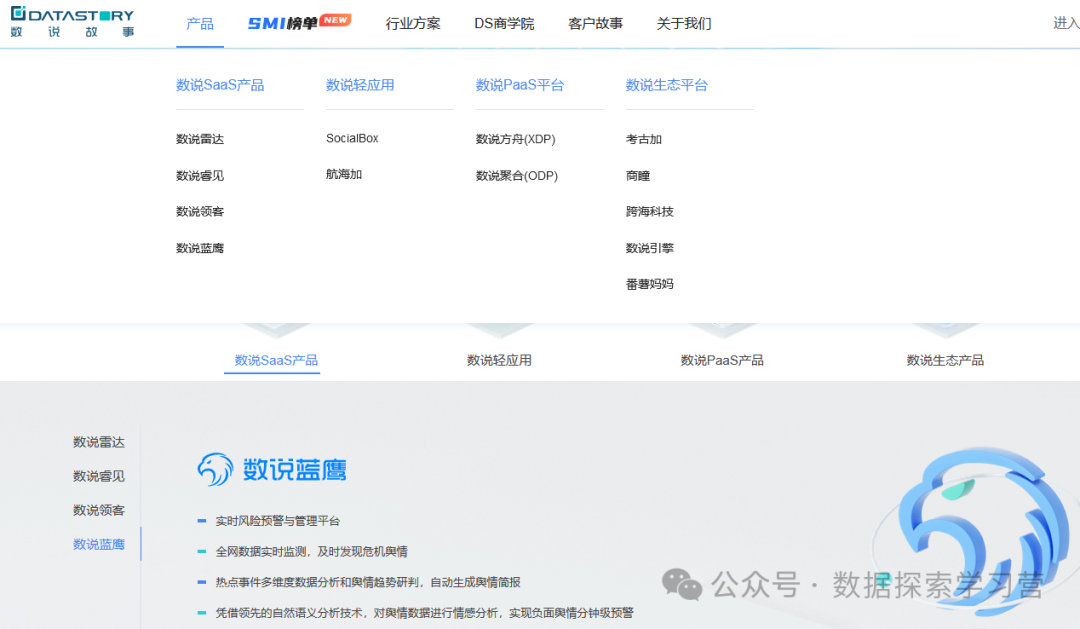Switch to the 数说PaaS产品 tab
The image size is (1080, 629).
click(x=722, y=360)
